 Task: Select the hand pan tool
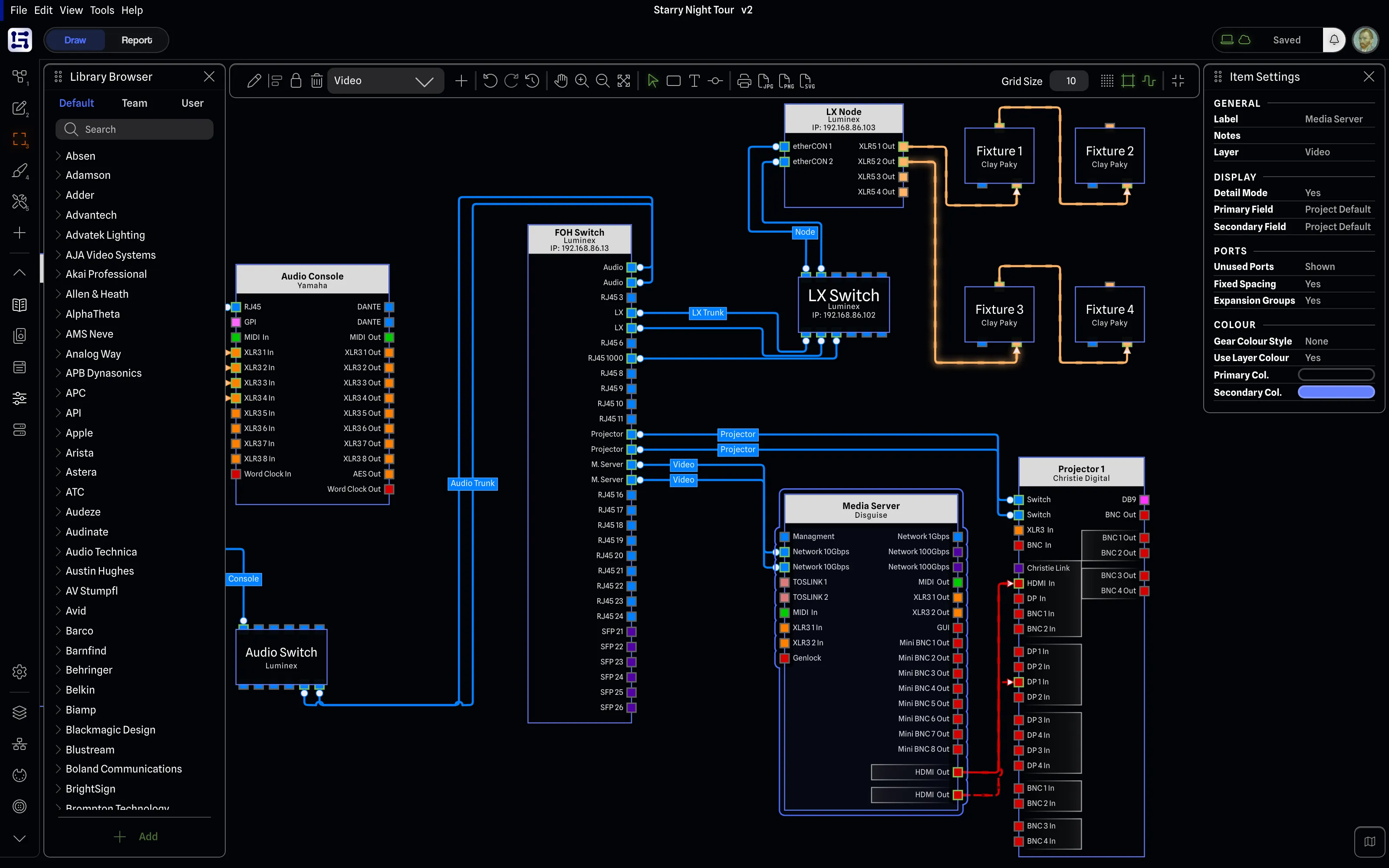(x=561, y=81)
